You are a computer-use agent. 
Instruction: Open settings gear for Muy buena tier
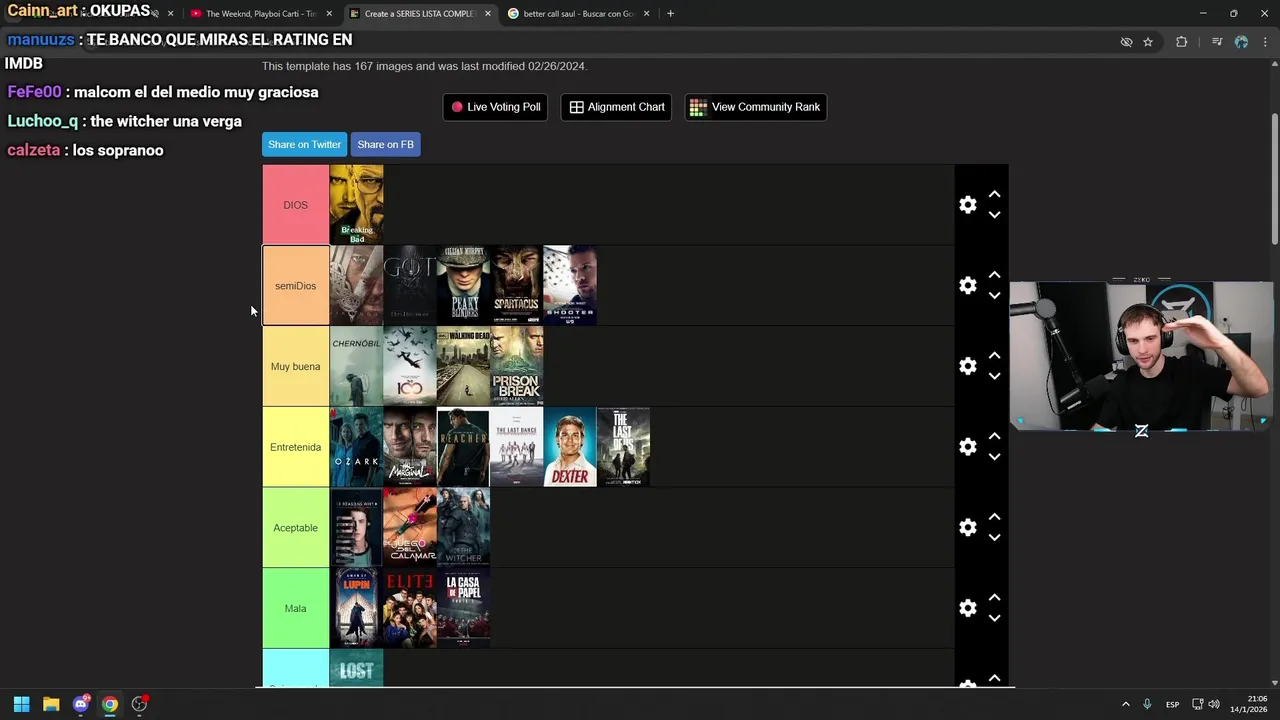967,366
